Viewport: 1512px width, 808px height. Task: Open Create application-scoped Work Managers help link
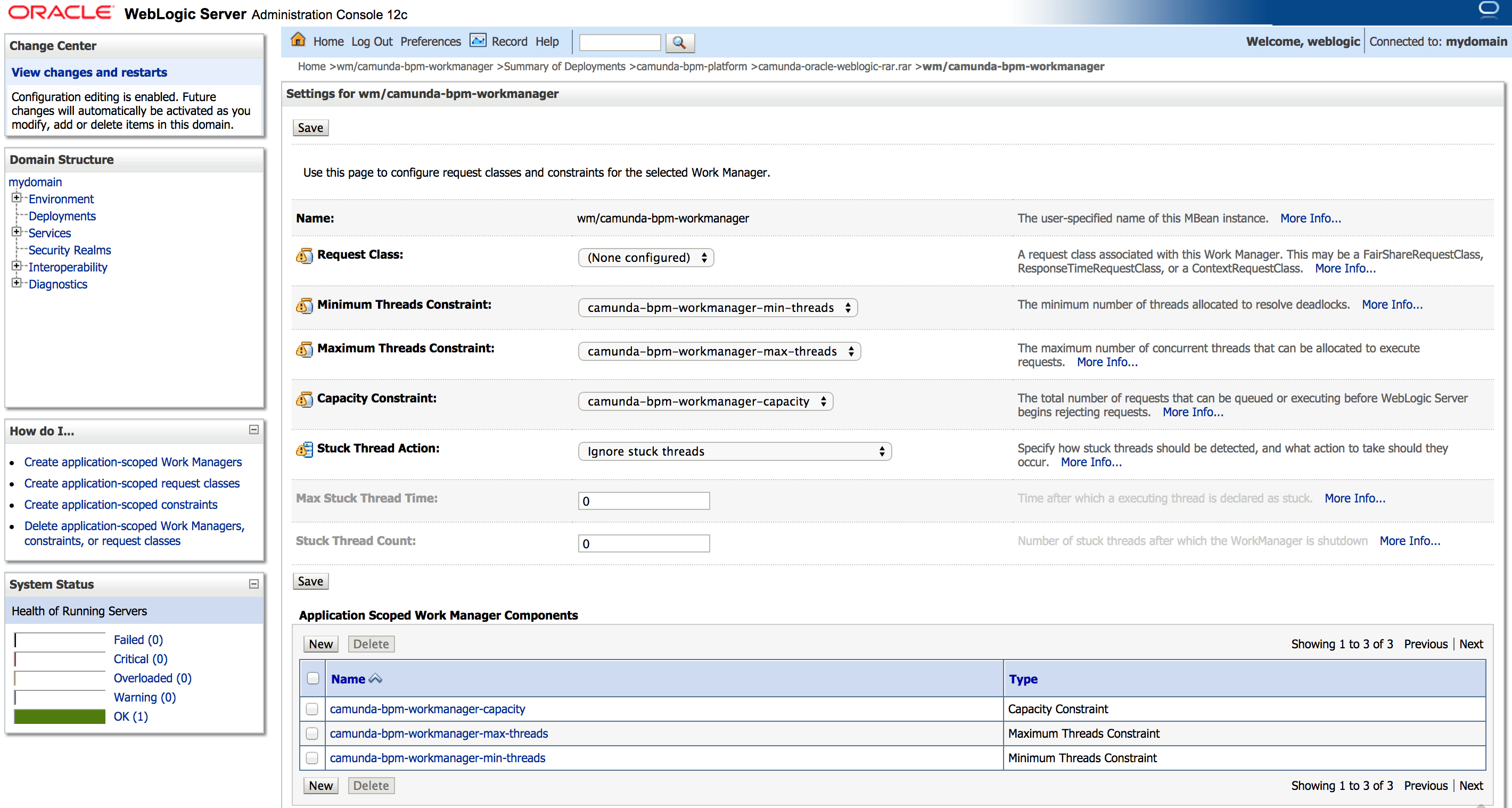(133, 463)
